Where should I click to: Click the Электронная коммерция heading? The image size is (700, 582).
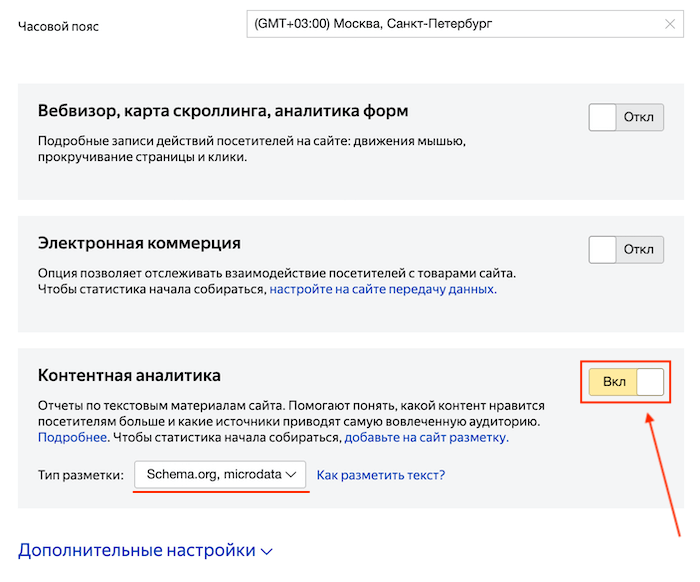[139, 243]
